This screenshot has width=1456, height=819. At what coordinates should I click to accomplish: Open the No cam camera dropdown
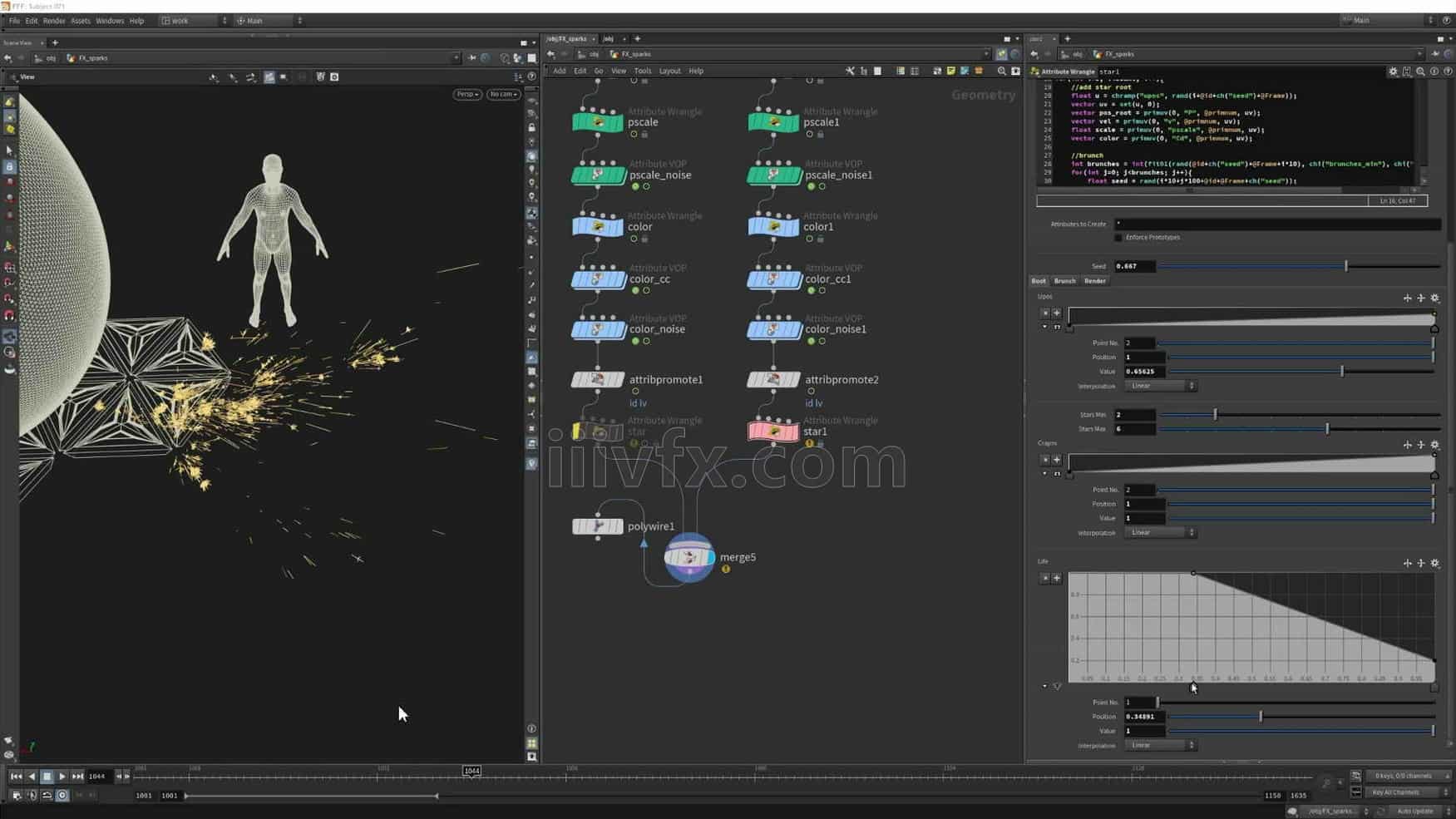pyautogui.click(x=503, y=94)
